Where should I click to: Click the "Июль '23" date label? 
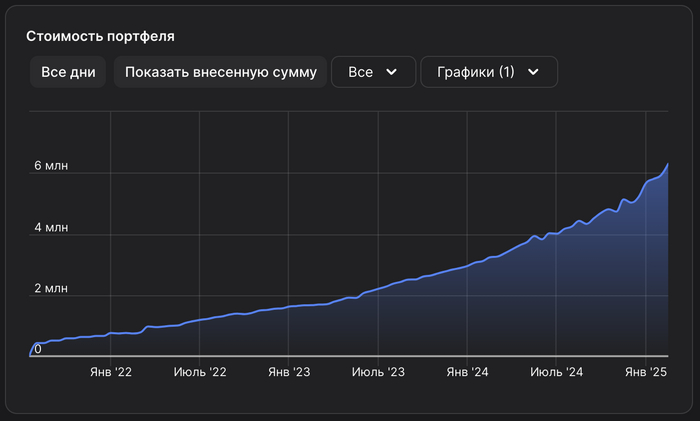point(378,373)
